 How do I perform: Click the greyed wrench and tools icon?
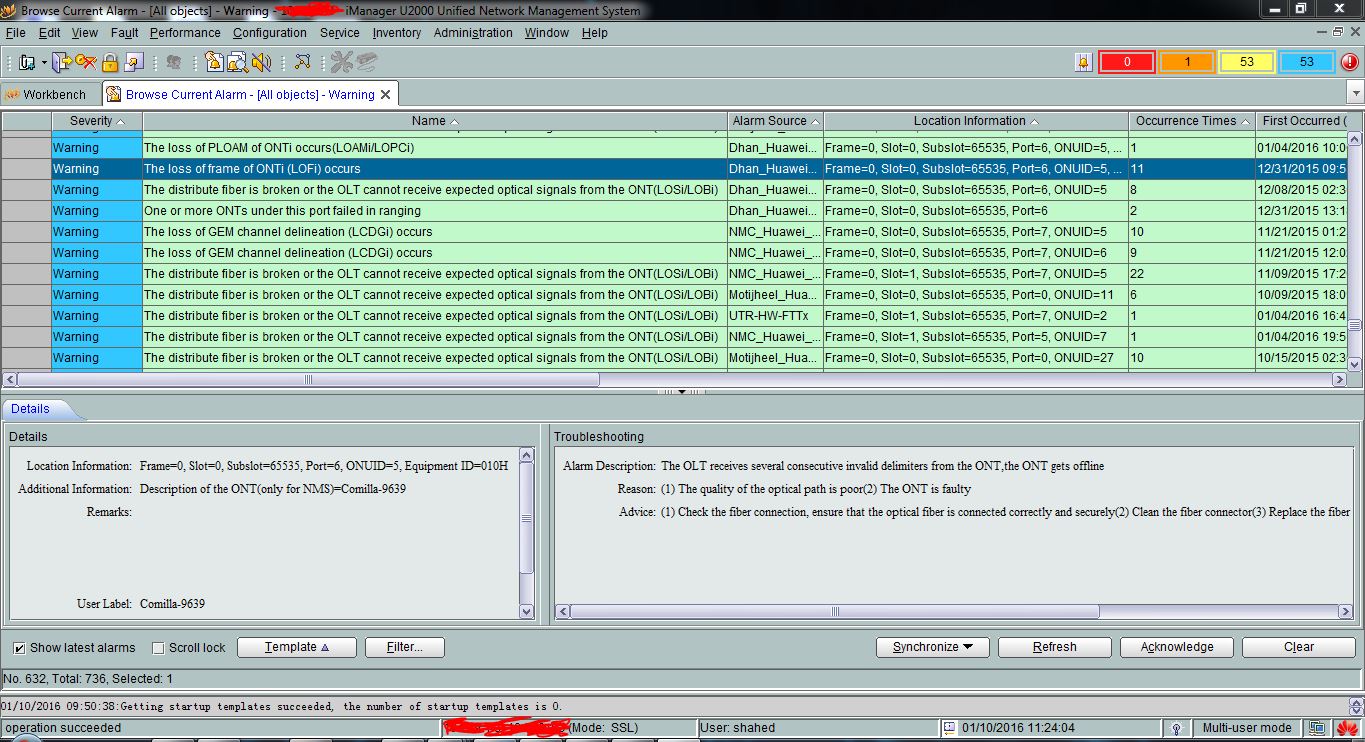pos(342,62)
